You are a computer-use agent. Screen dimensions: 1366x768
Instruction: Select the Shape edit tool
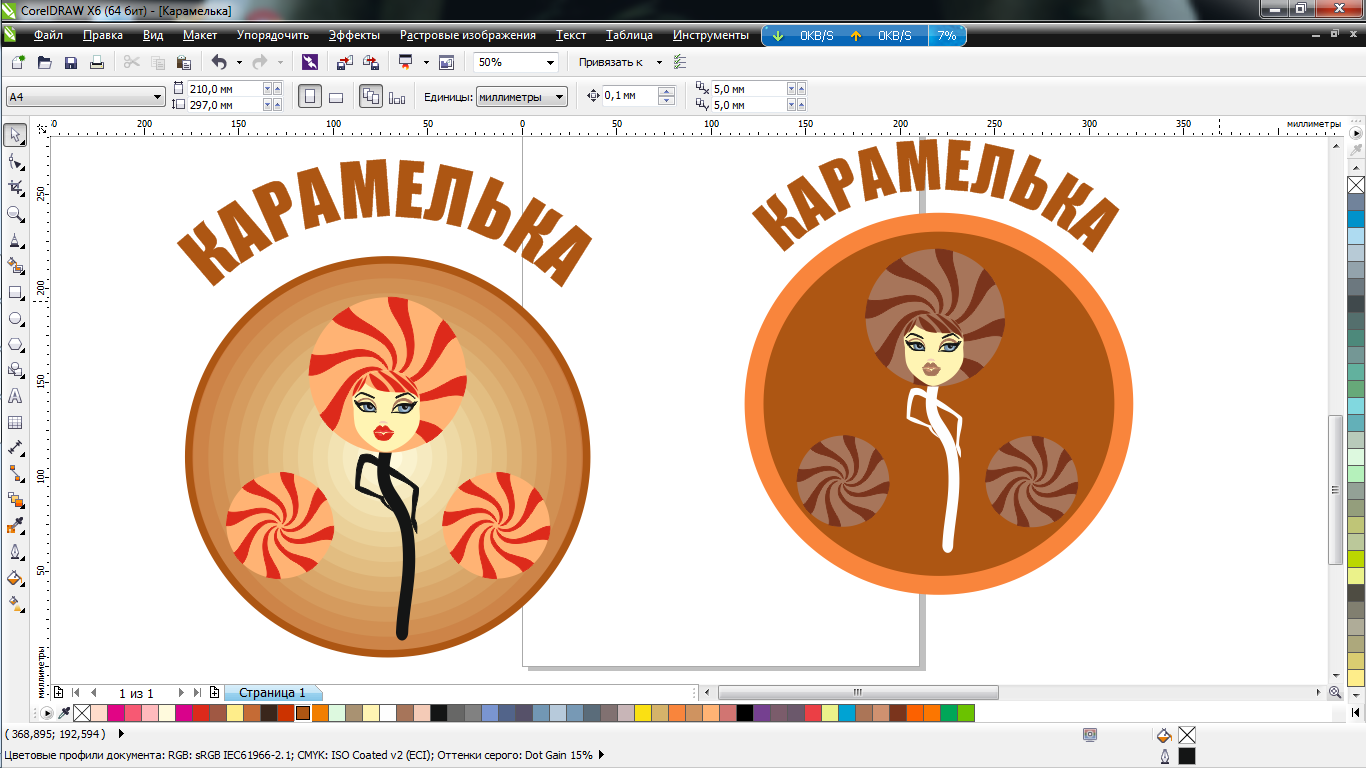point(15,161)
